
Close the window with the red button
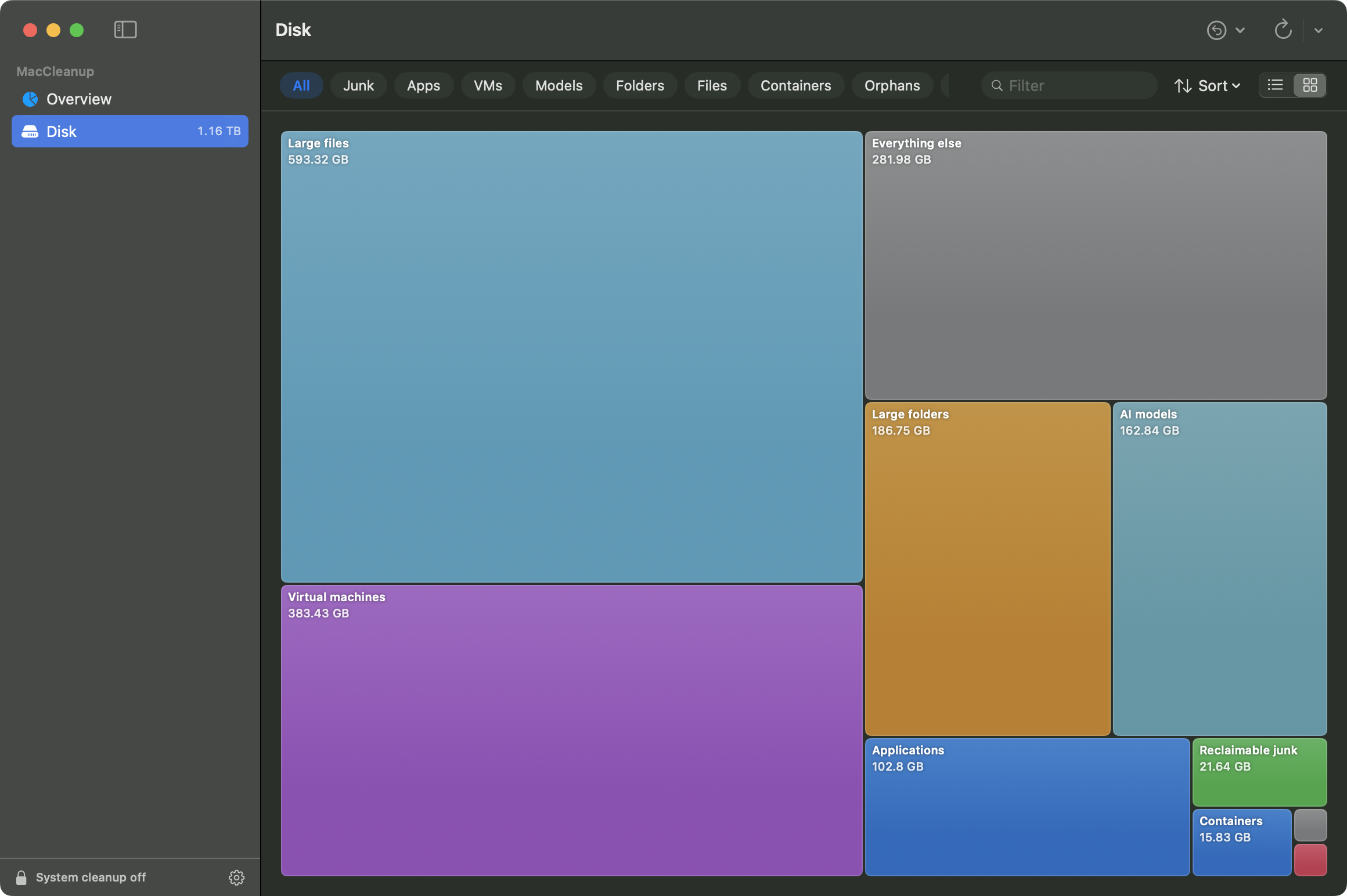coord(30,30)
